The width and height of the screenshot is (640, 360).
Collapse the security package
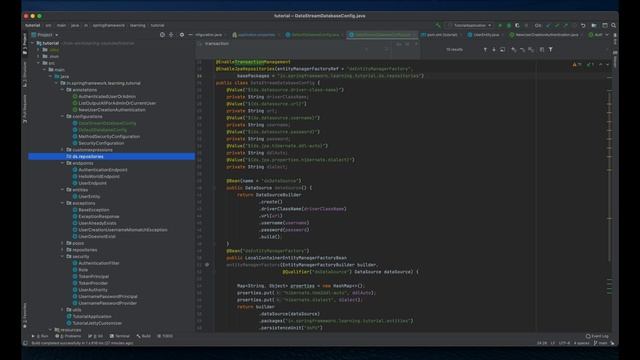(x=63, y=256)
